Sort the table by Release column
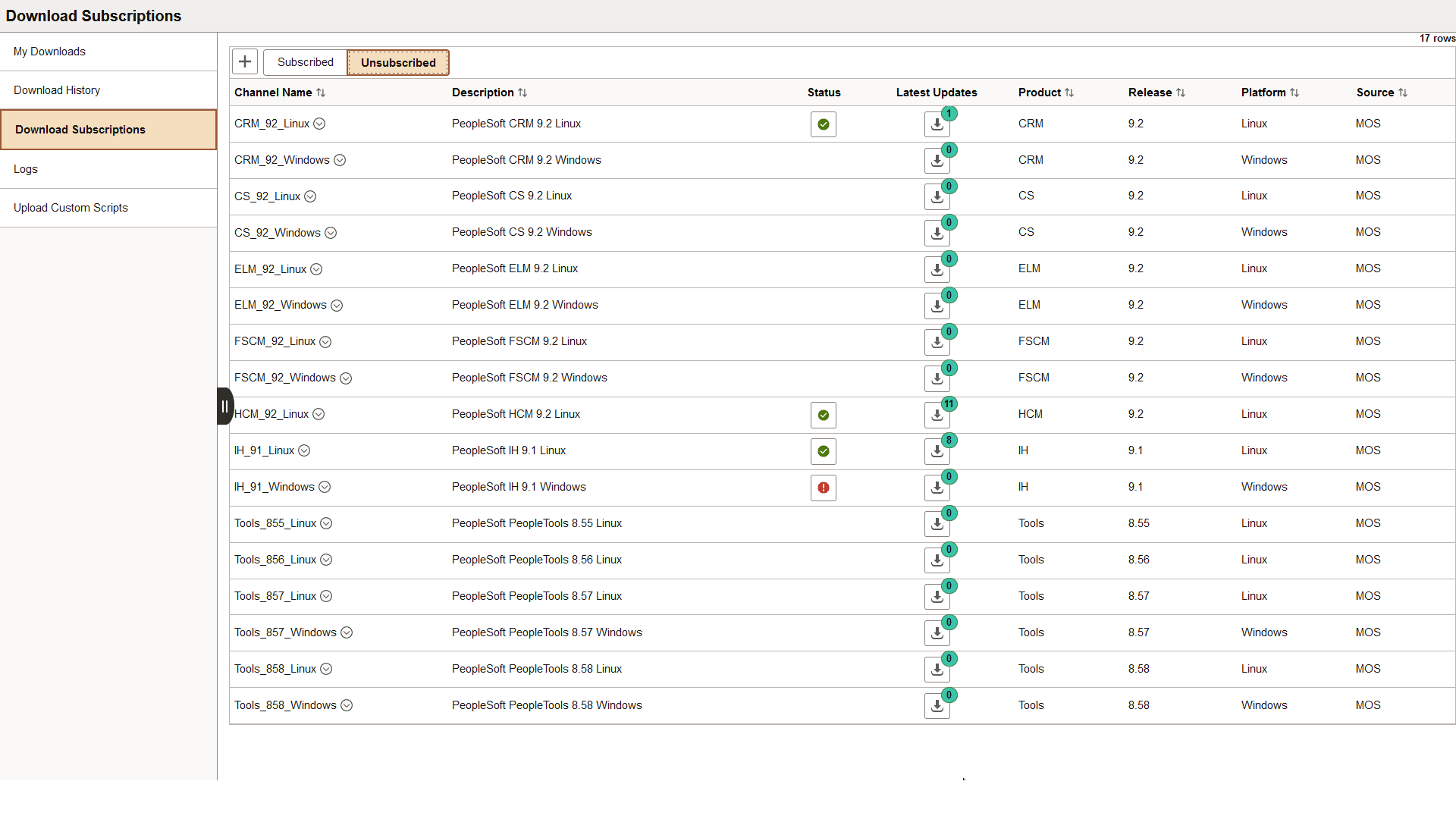This screenshot has width=1456, height=819. 1182,93
